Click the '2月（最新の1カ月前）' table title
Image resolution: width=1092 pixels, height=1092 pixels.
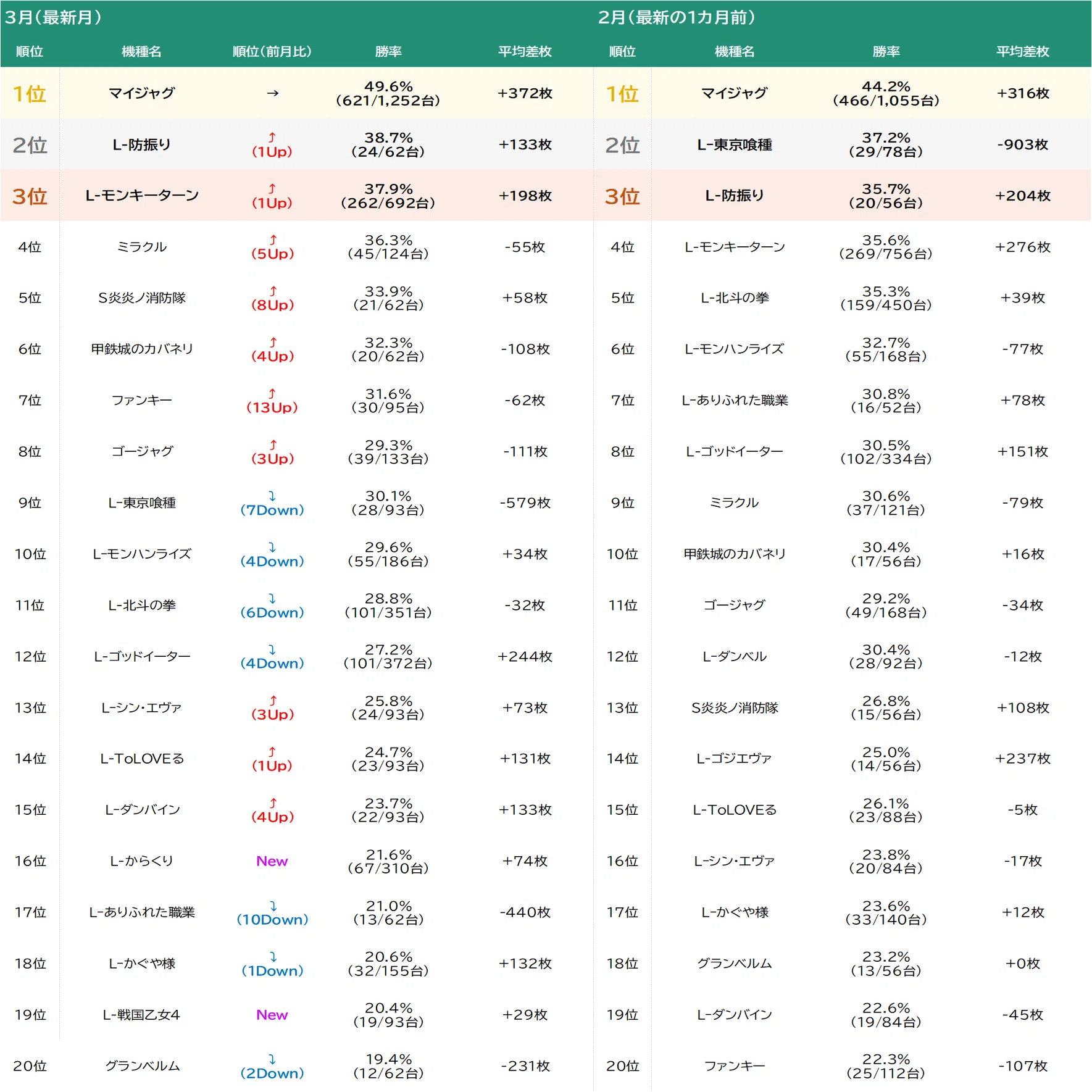tap(677, 17)
